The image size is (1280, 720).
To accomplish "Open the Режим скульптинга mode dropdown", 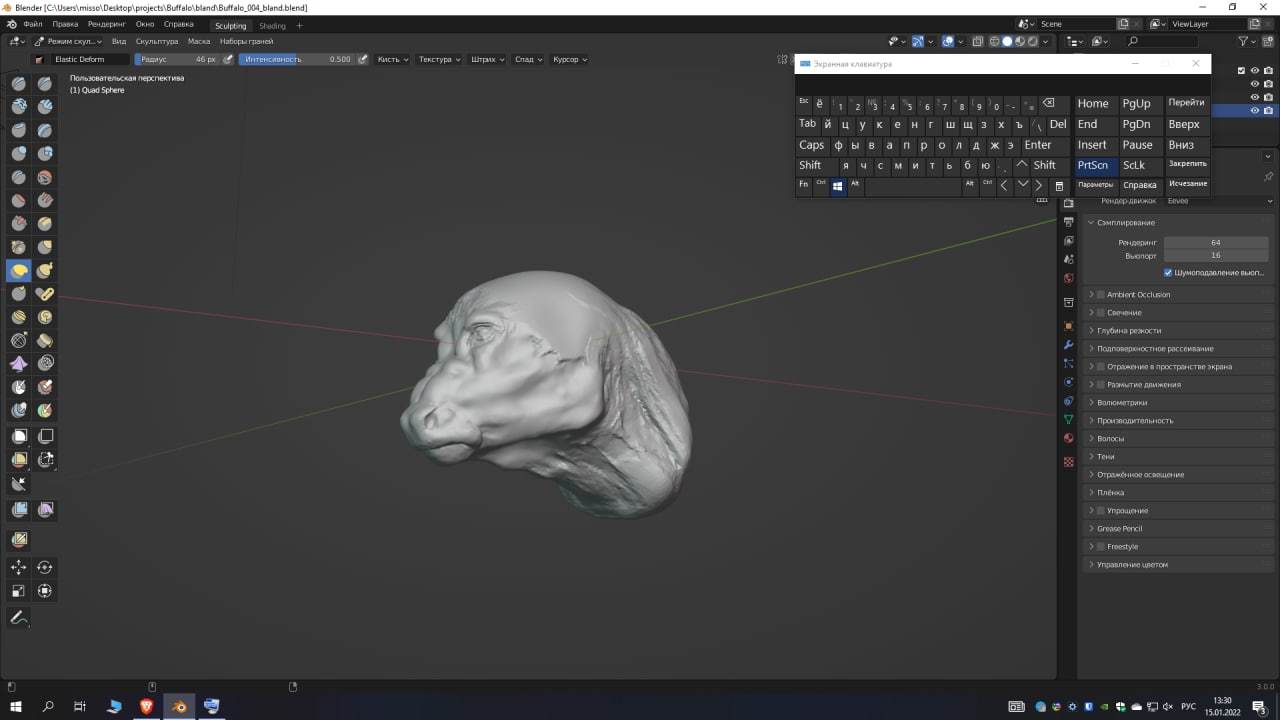I will 68,41.
